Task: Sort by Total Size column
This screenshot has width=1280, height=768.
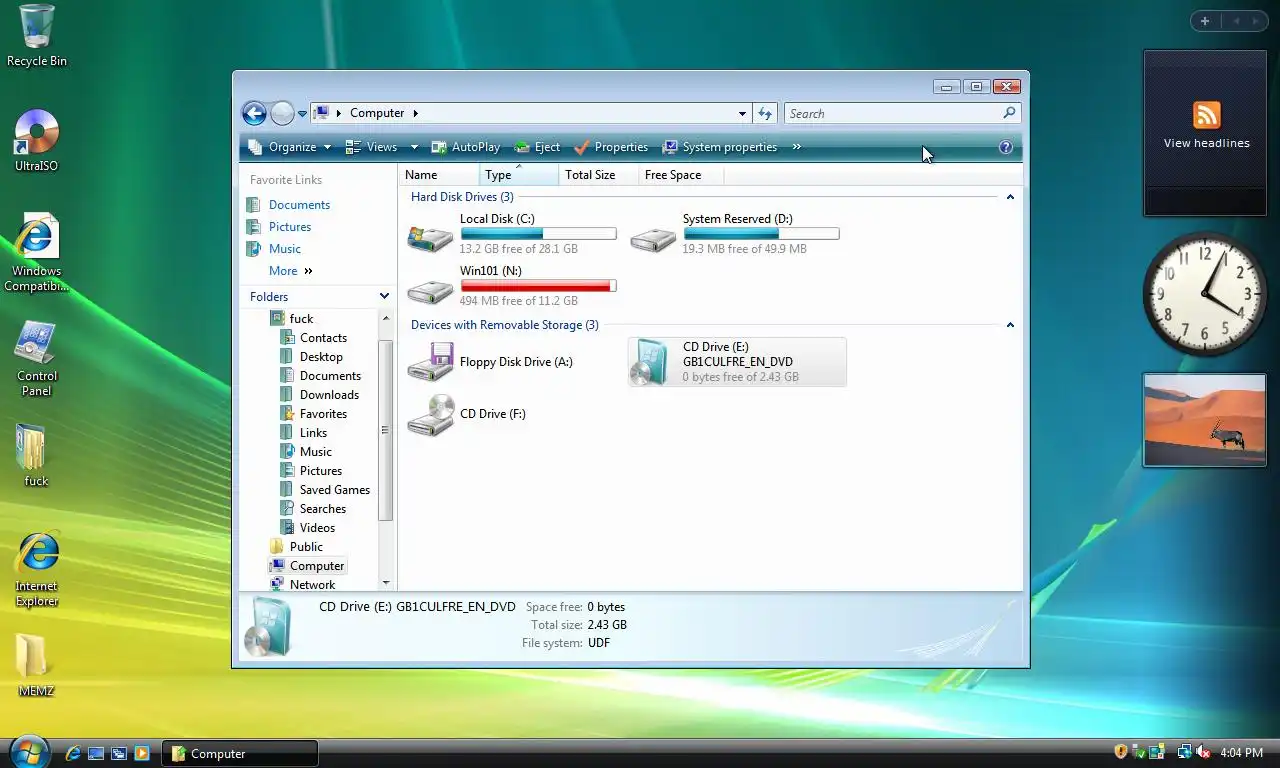Action: [598, 175]
